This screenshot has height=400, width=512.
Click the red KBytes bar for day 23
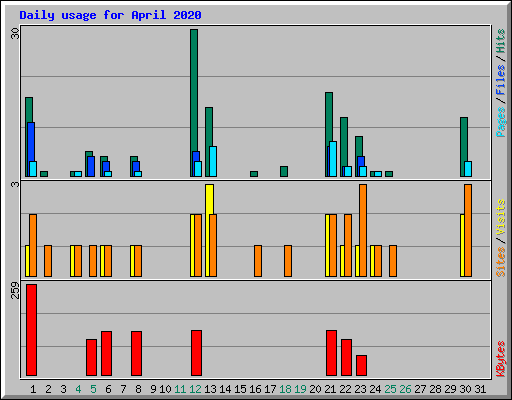click(361, 365)
